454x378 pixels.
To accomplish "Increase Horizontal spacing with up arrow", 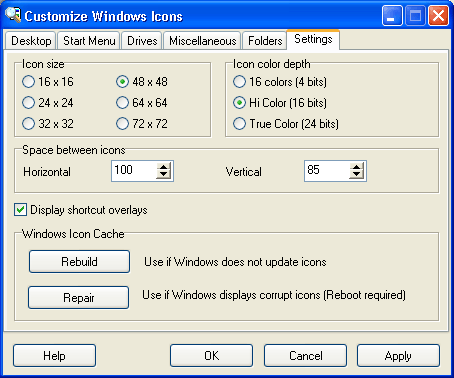I will pos(163,166).
